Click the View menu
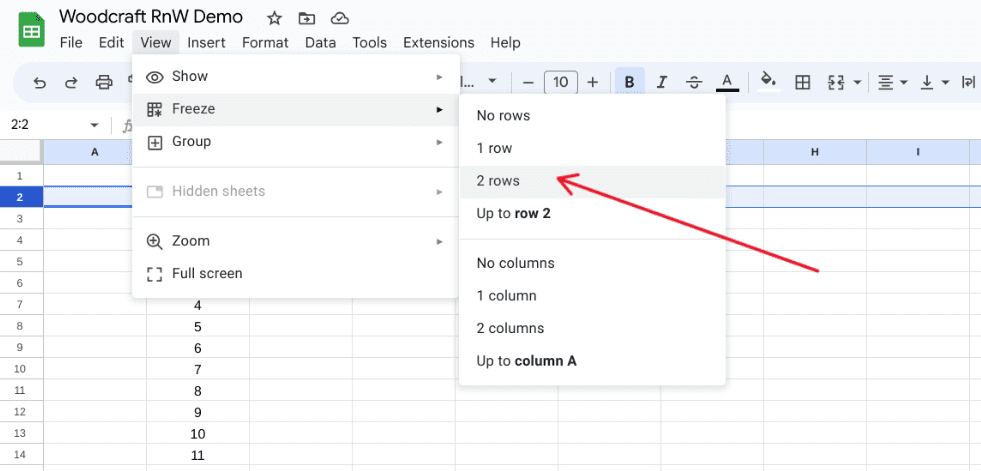The height and width of the screenshot is (471, 981). (156, 43)
